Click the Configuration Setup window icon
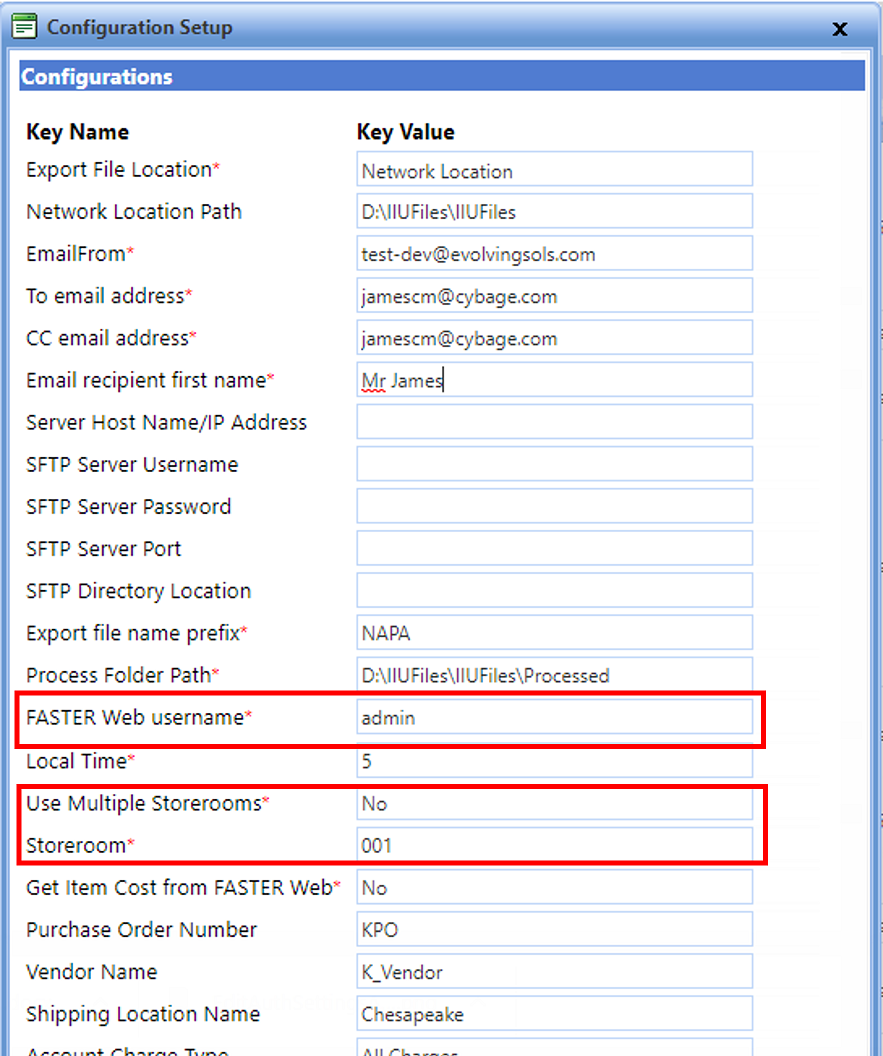This screenshot has width=883, height=1056. click(x=25, y=26)
